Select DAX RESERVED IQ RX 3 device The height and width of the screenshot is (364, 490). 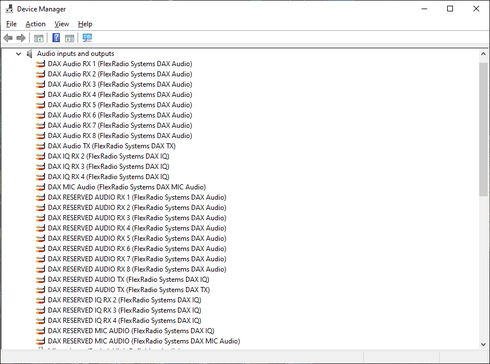click(124, 310)
